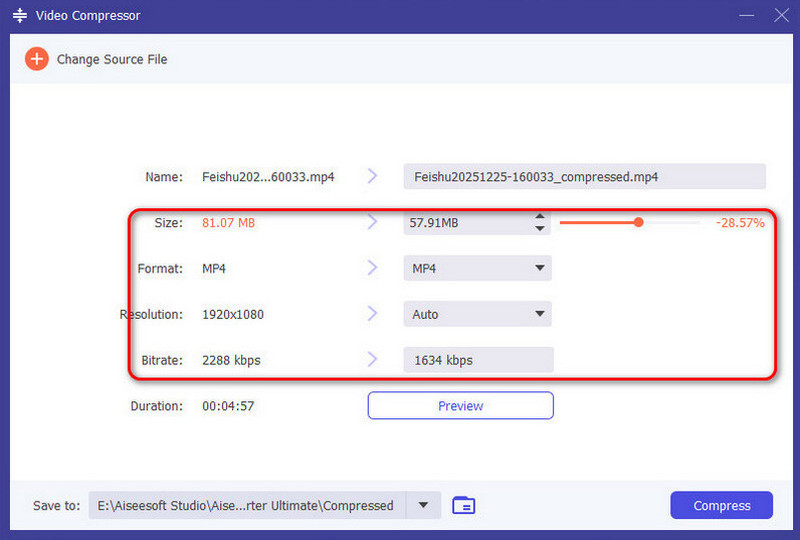Viewport: 800px width, 540px height.
Task: Click the output file name field
Action: pyautogui.click(x=584, y=177)
